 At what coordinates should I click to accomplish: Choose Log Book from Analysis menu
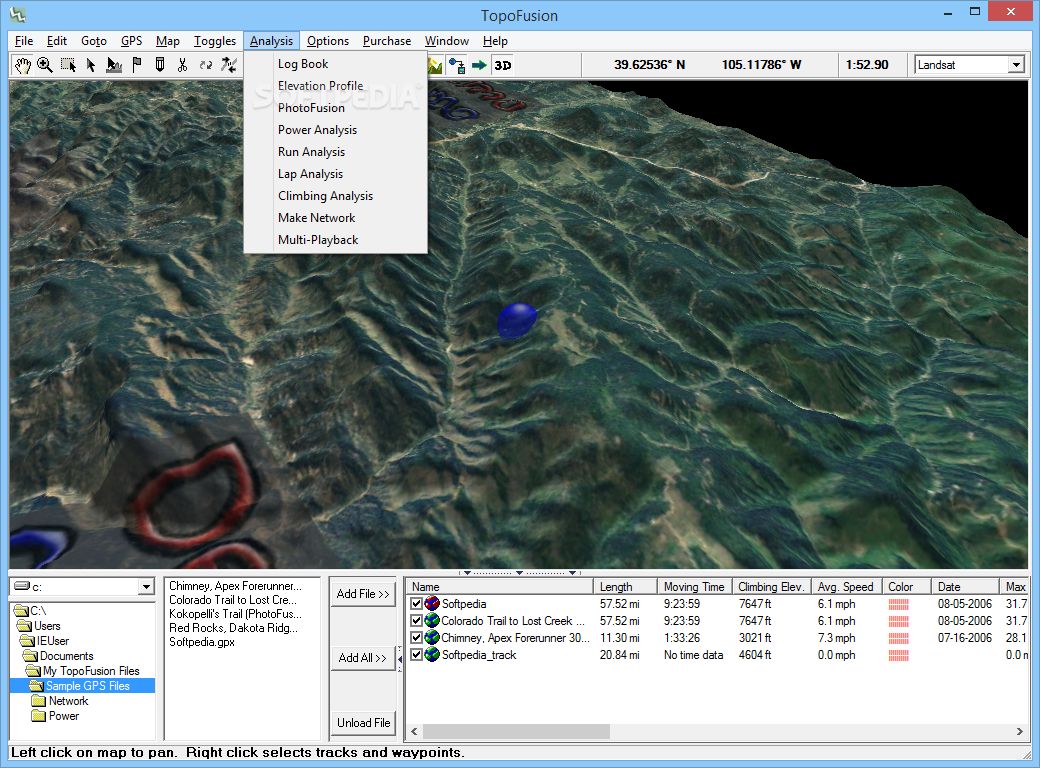pyautogui.click(x=336, y=64)
